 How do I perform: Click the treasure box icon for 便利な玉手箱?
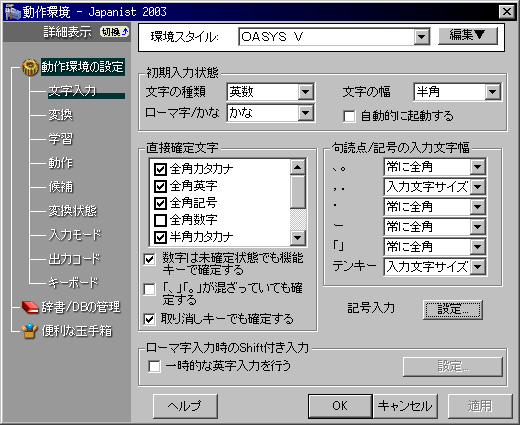click(x=29, y=331)
